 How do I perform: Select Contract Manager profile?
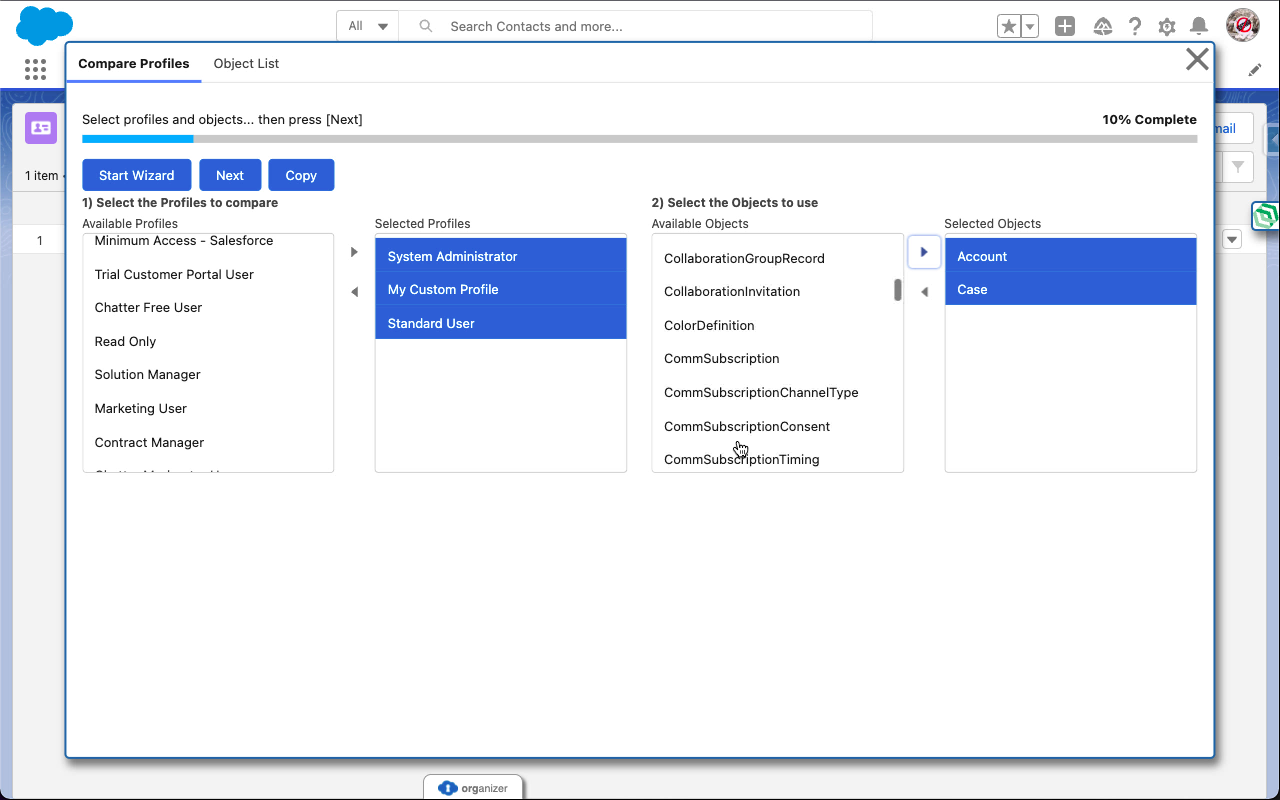coord(208,442)
